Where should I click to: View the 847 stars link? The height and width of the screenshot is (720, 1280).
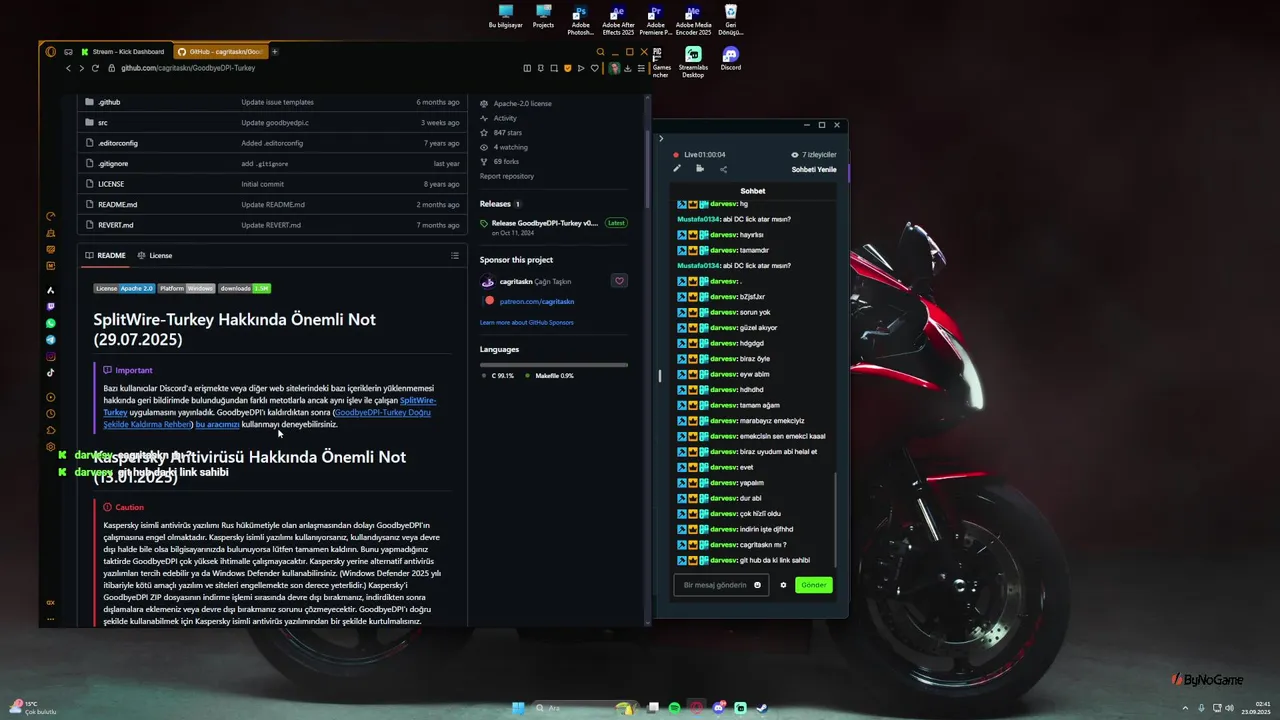point(508,132)
